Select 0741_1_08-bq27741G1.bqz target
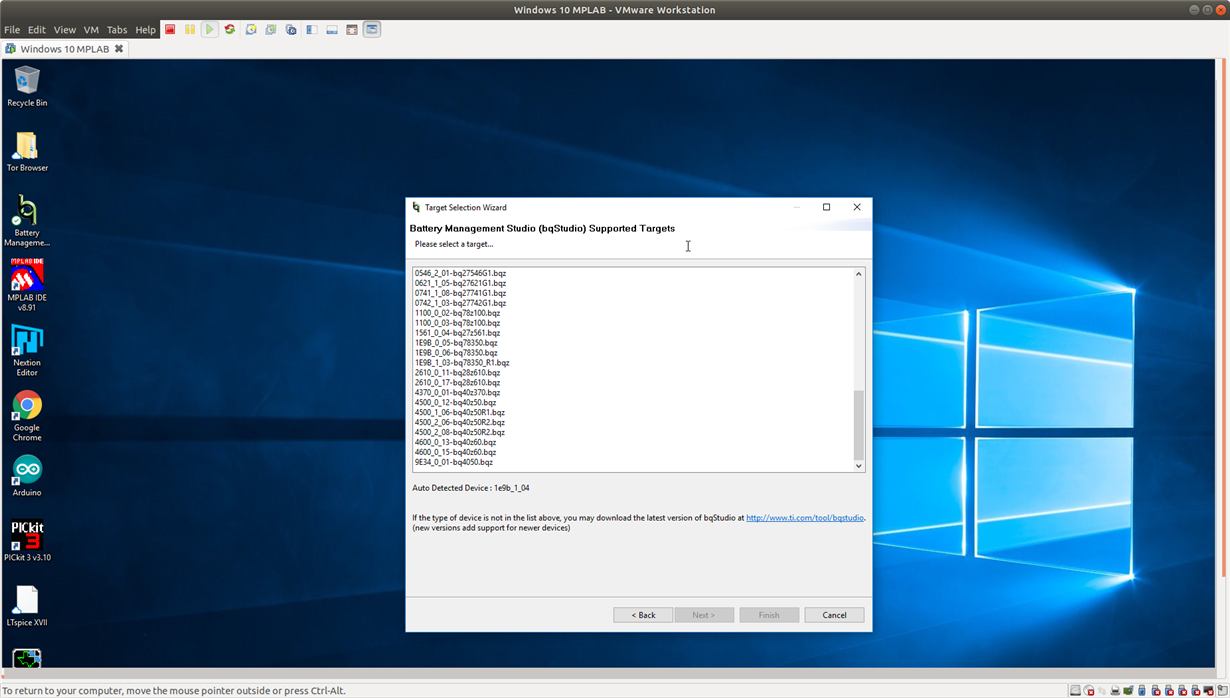Screen dimensions: 1230x698 click(x=460, y=293)
